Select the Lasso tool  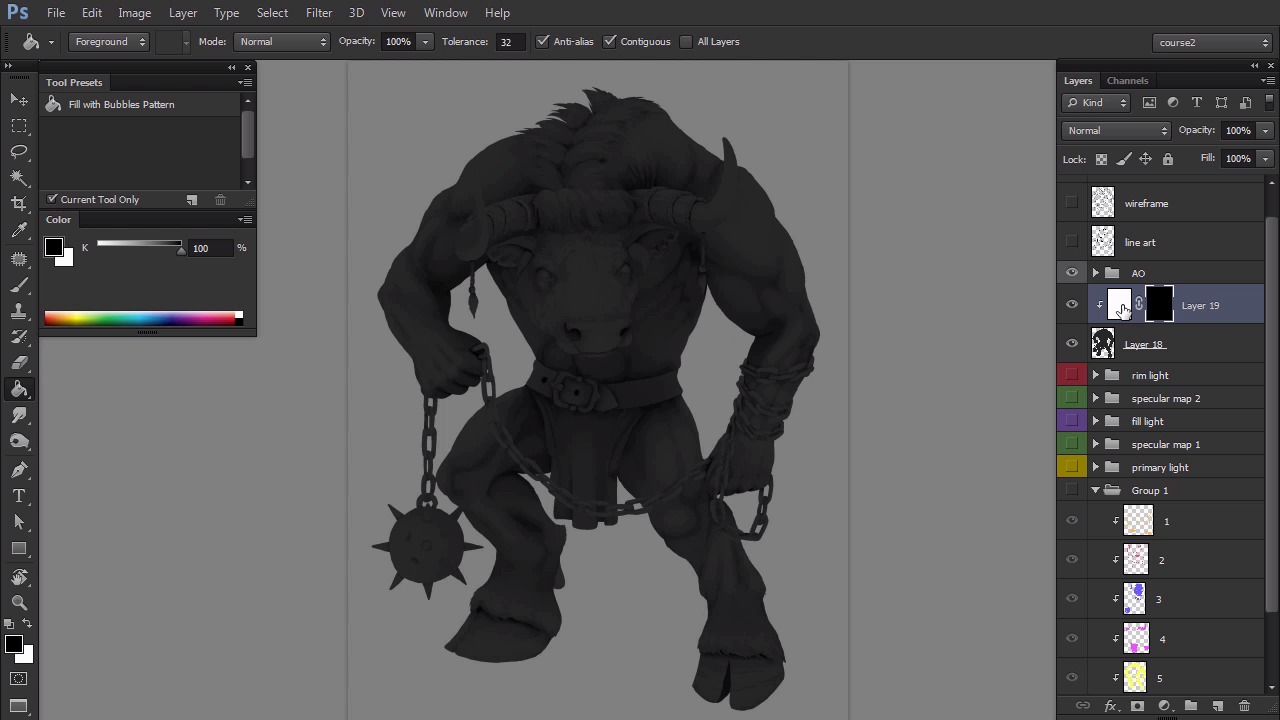pos(19,152)
